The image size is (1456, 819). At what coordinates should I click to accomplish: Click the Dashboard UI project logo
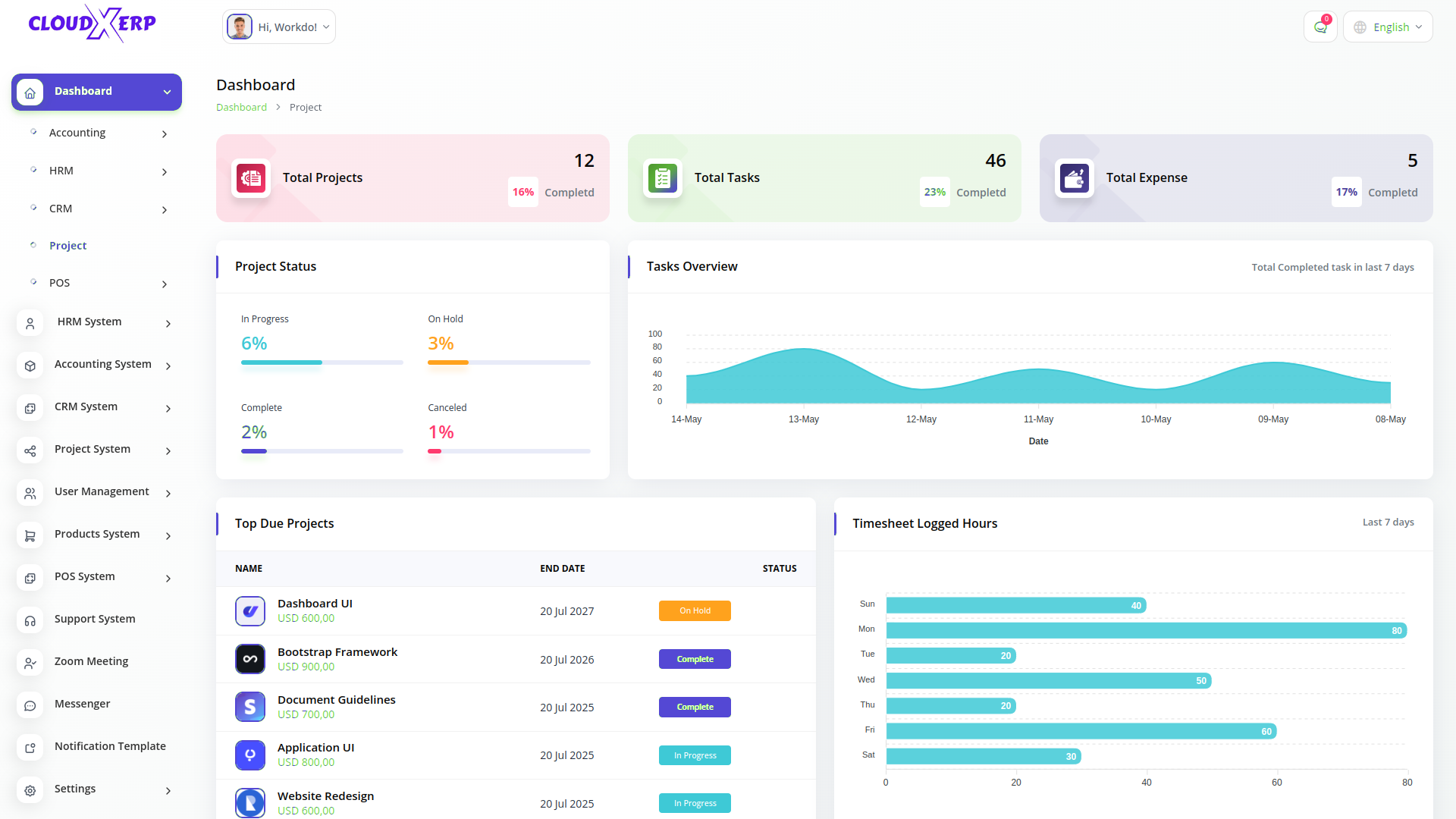[250, 611]
